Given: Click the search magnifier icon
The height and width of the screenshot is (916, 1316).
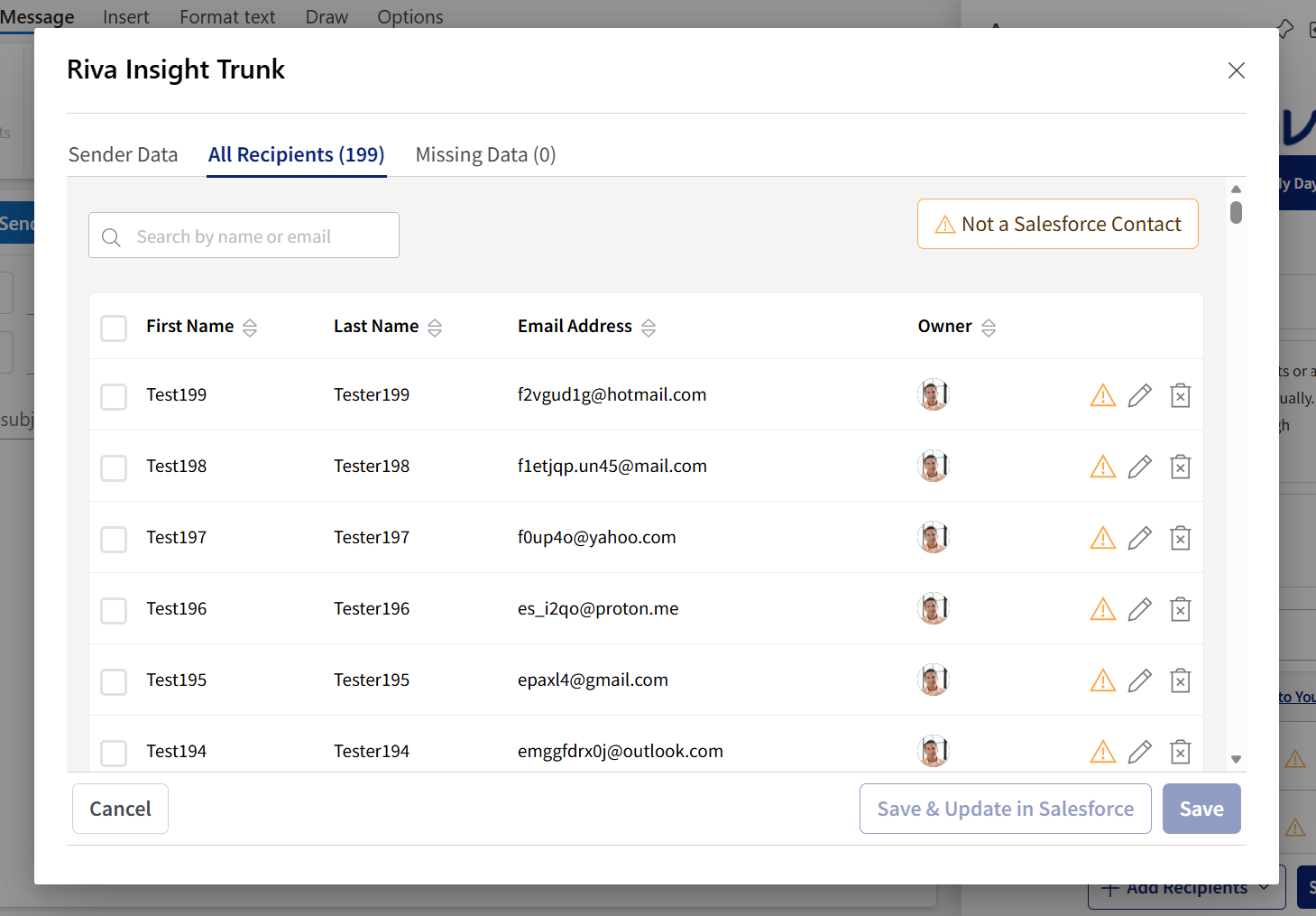Looking at the screenshot, I should point(111,237).
